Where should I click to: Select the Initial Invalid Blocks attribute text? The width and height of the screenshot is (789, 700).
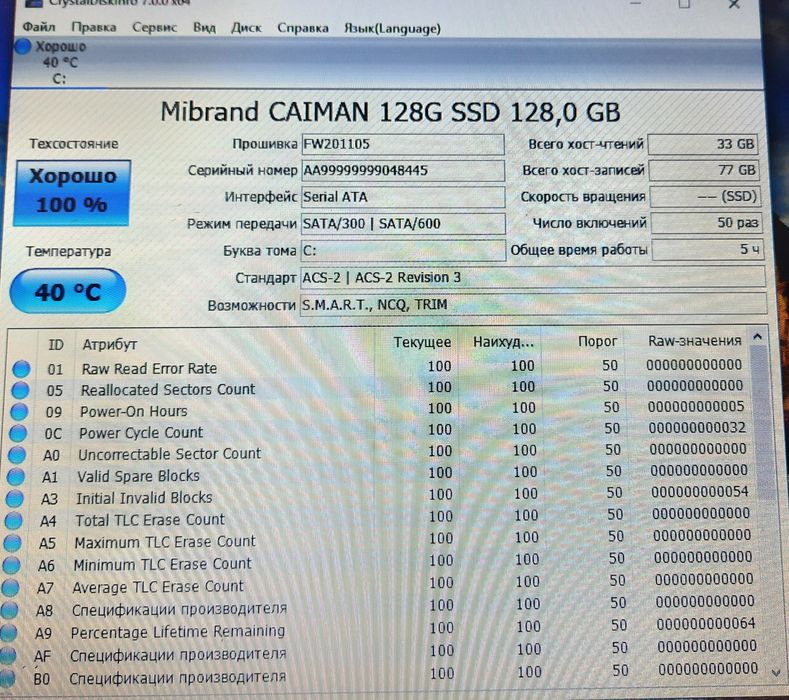144,498
